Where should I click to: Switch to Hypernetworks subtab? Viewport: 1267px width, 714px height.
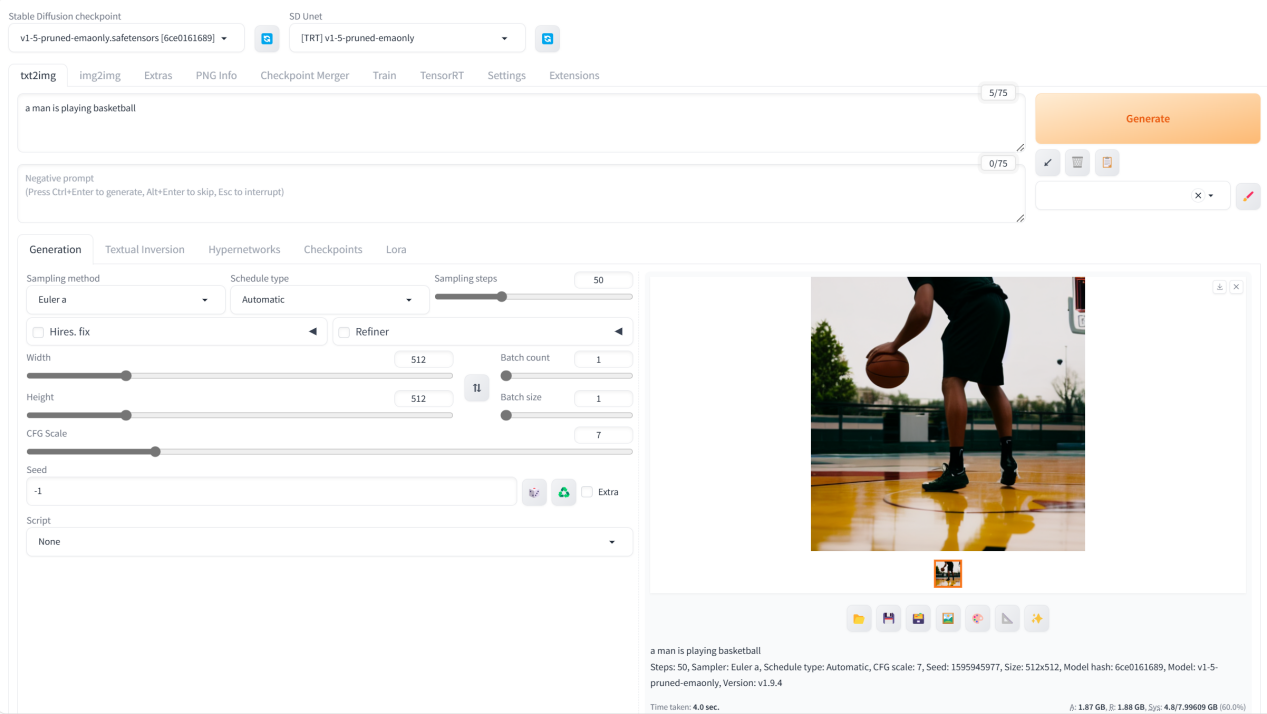pyautogui.click(x=244, y=249)
